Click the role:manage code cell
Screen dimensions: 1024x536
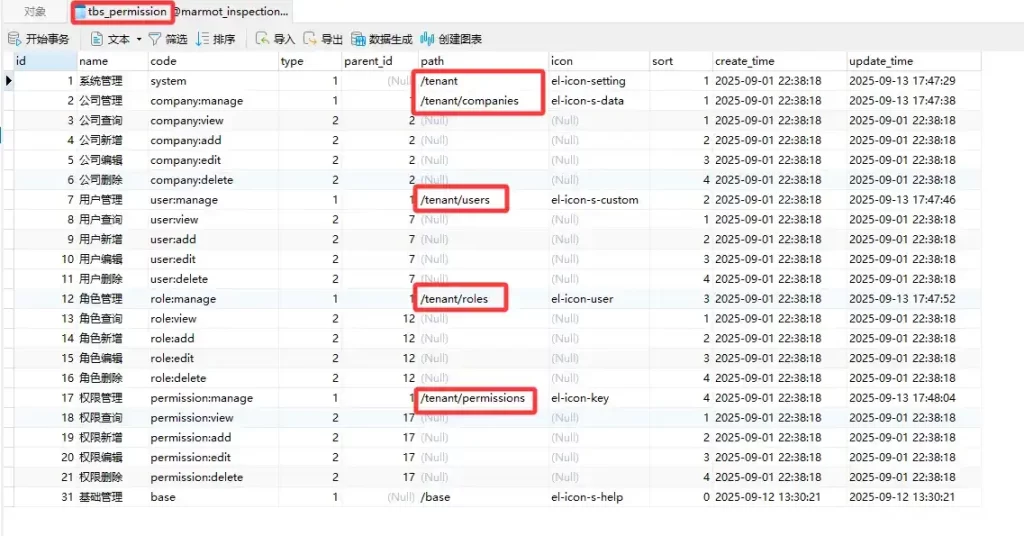pyautogui.click(x=183, y=299)
